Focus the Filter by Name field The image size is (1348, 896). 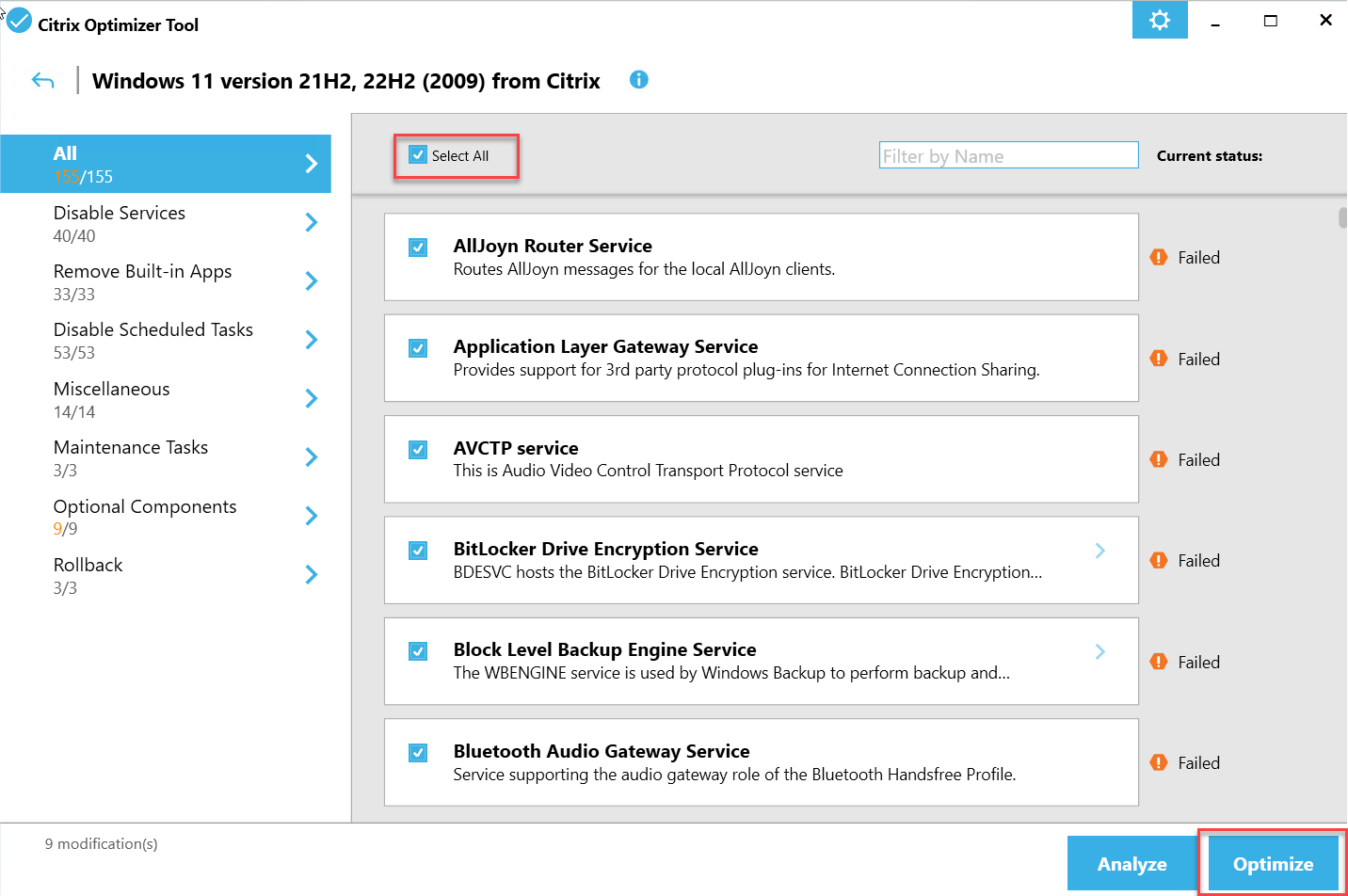1008,155
